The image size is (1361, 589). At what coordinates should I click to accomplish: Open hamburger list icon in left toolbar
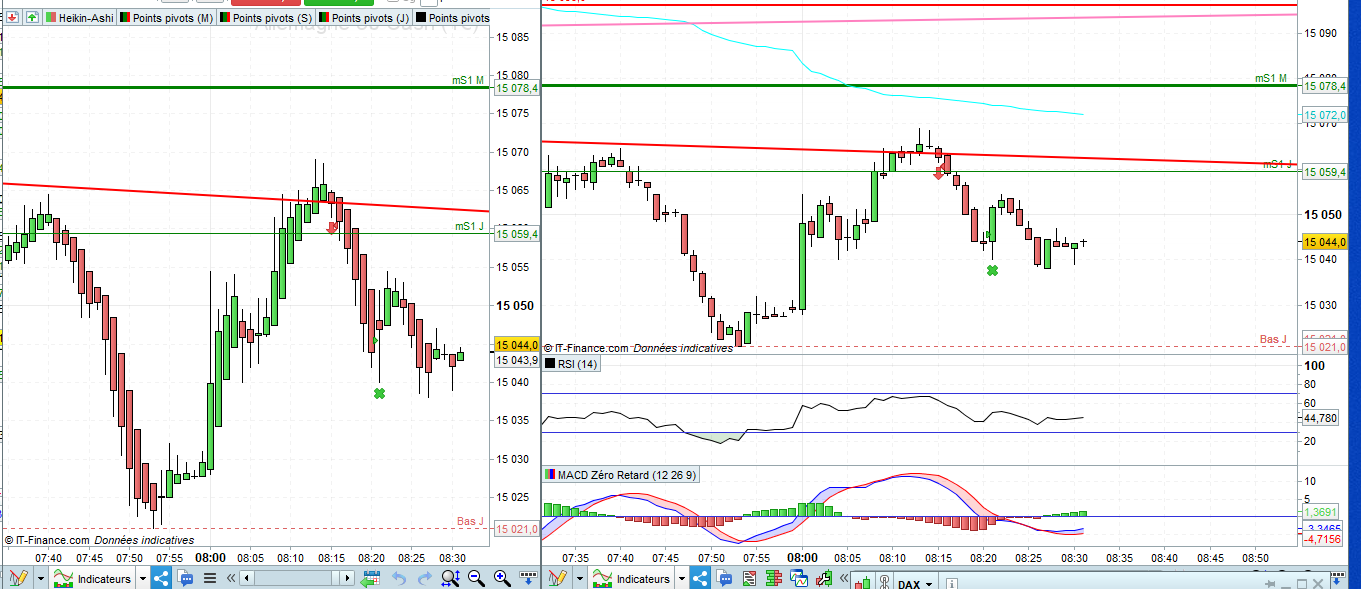(210, 578)
